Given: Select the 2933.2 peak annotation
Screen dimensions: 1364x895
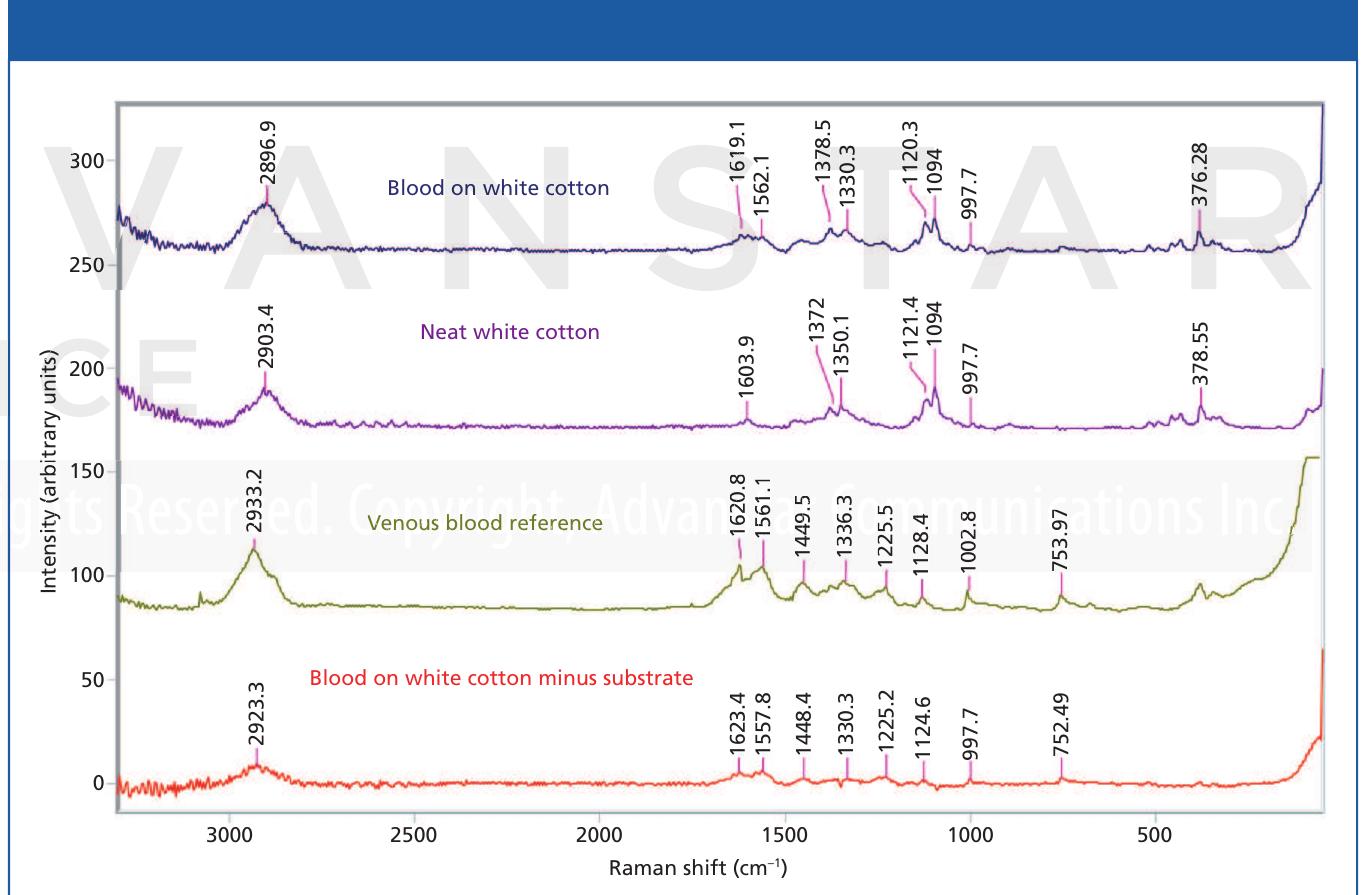Looking at the screenshot, I should coord(255,503).
